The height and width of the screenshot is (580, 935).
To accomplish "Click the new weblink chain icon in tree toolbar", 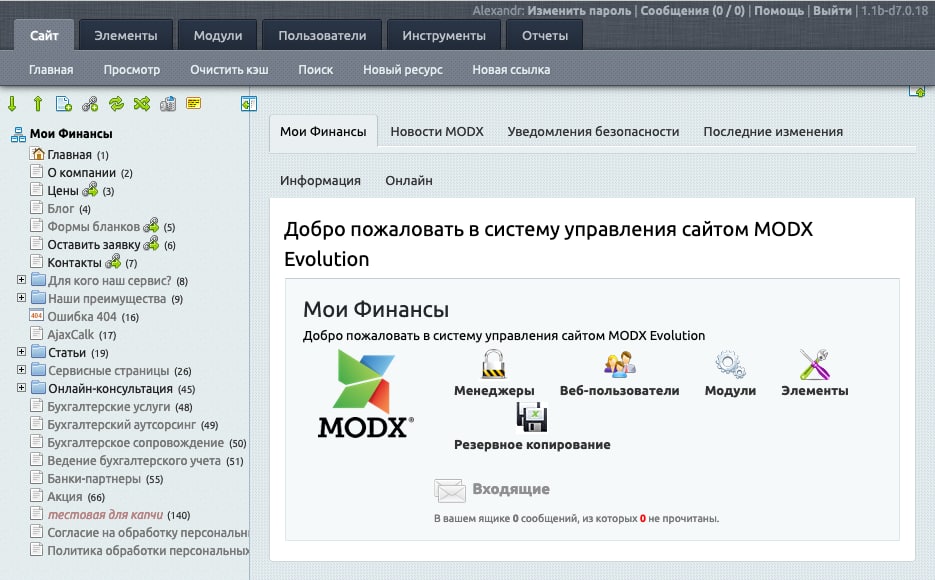I will pyautogui.click(x=90, y=104).
